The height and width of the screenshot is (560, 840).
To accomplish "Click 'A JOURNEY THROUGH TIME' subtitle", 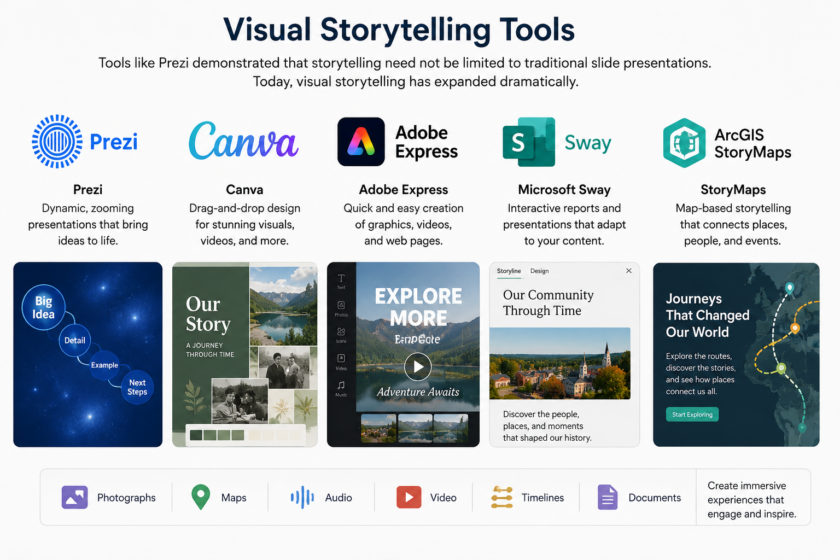I will (x=210, y=350).
